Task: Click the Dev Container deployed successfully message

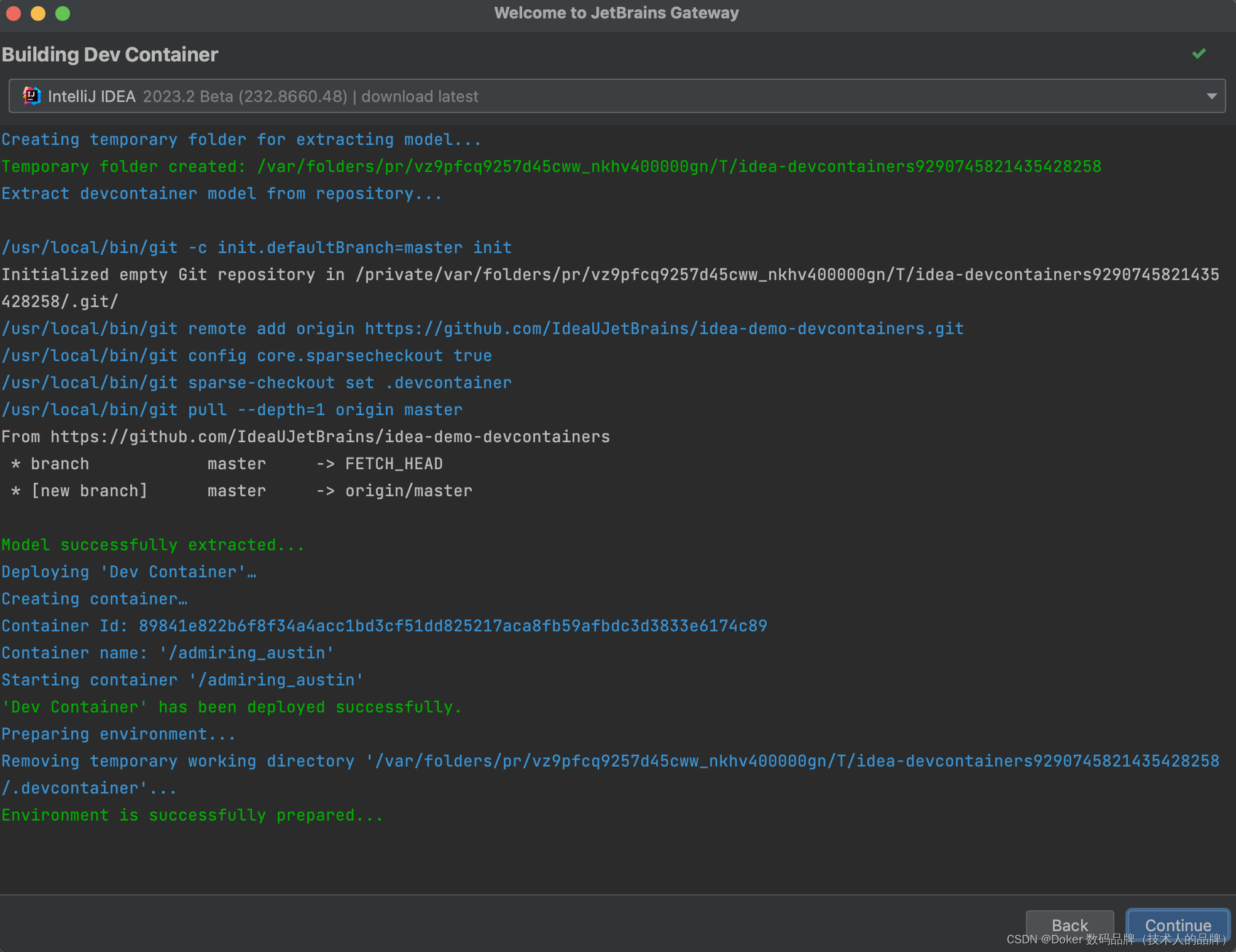Action: tap(231, 707)
